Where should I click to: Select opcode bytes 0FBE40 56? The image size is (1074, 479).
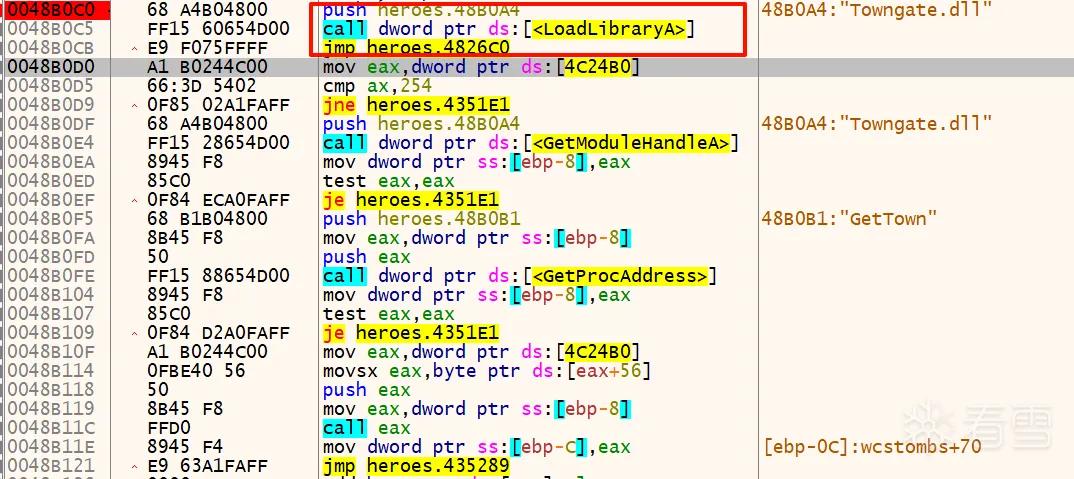tap(196, 371)
